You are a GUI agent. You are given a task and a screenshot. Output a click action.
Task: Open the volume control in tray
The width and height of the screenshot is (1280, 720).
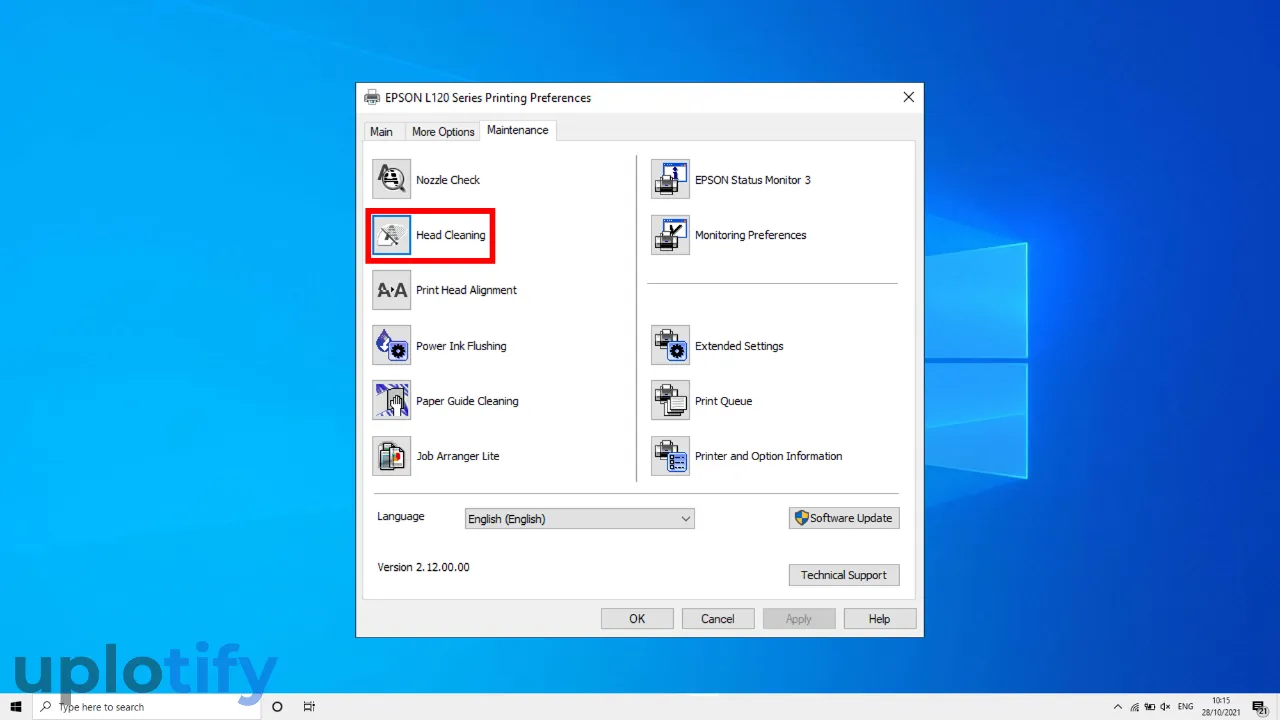tap(1164, 706)
